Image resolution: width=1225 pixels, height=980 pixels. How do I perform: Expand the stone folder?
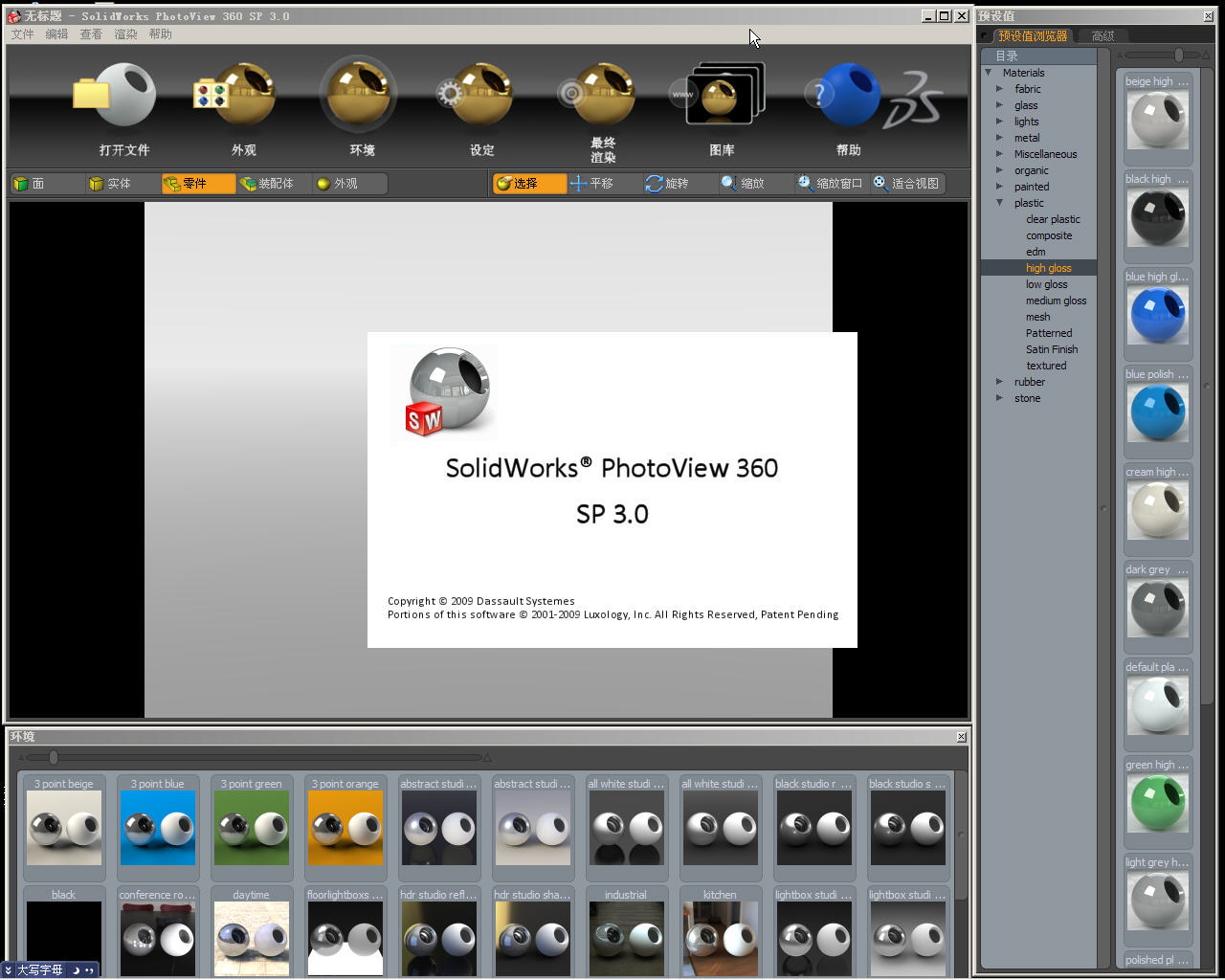(x=1000, y=398)
